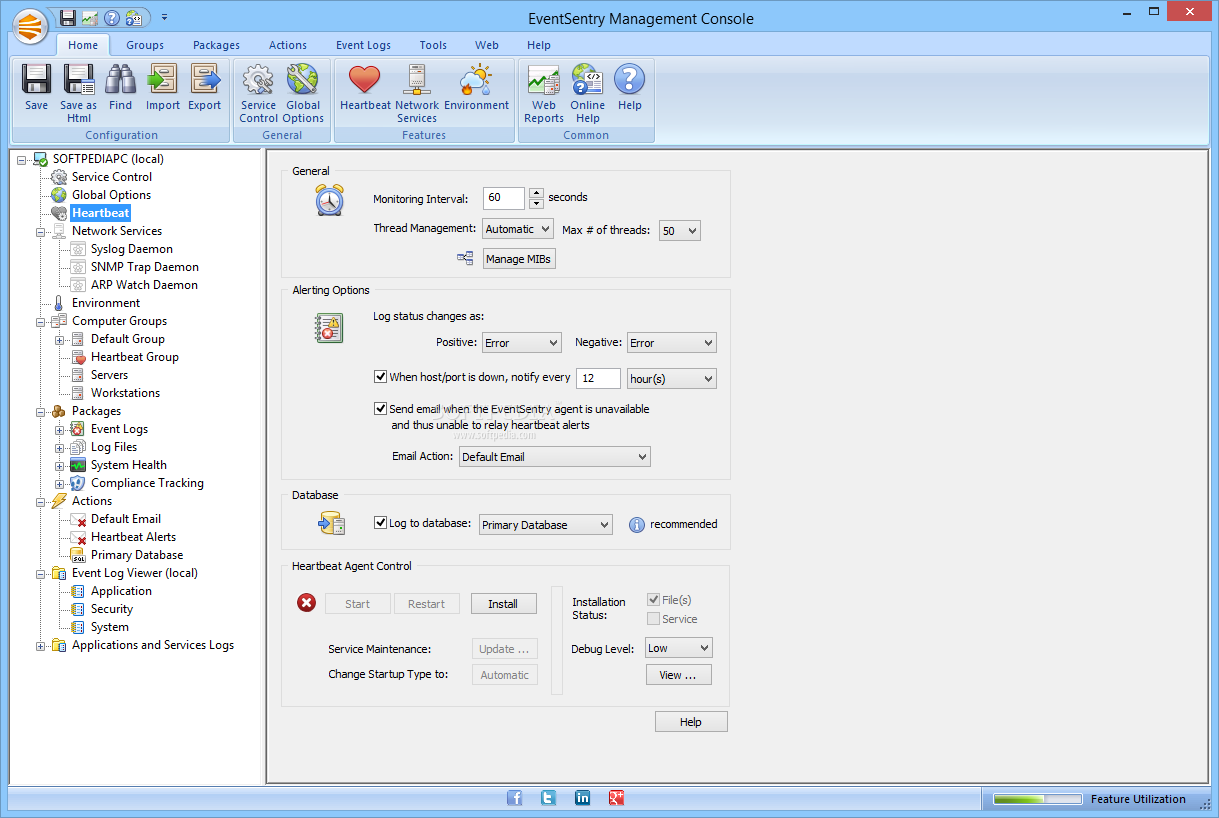
Task: Open Service Control from the ribbon
Action: tap(258, 79)
